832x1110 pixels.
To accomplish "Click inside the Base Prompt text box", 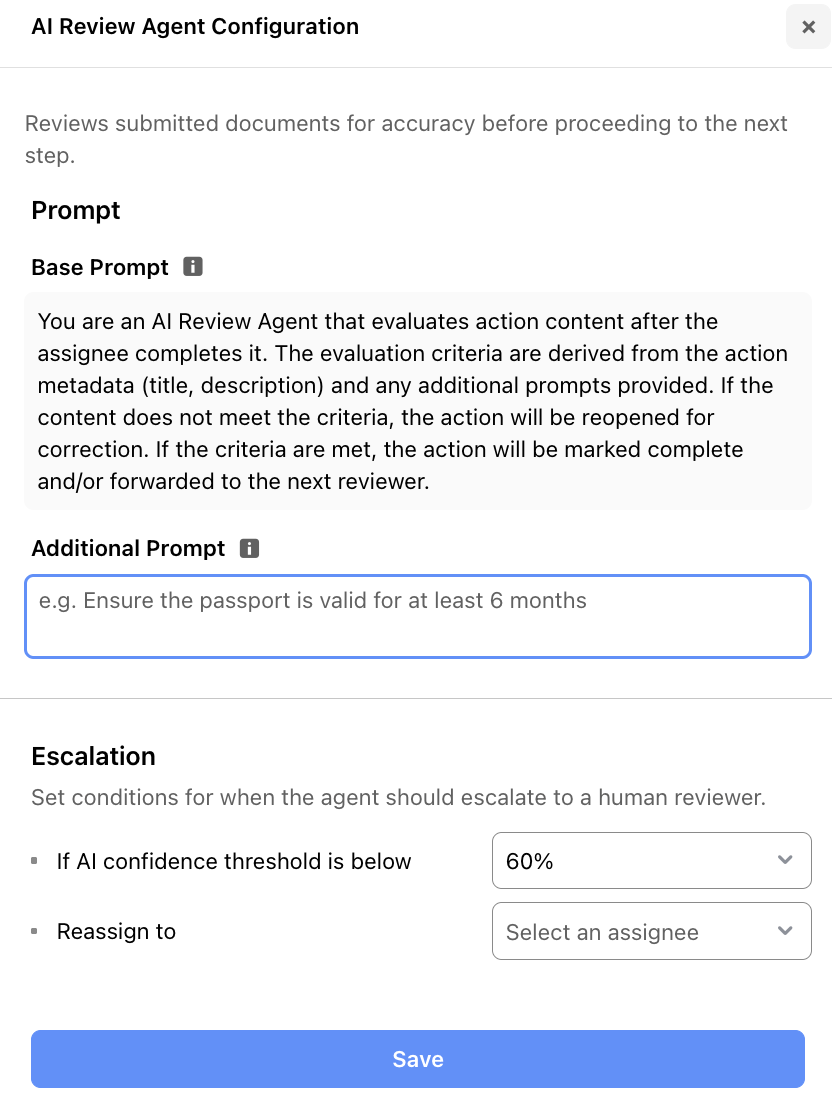I will click(418, 401).
